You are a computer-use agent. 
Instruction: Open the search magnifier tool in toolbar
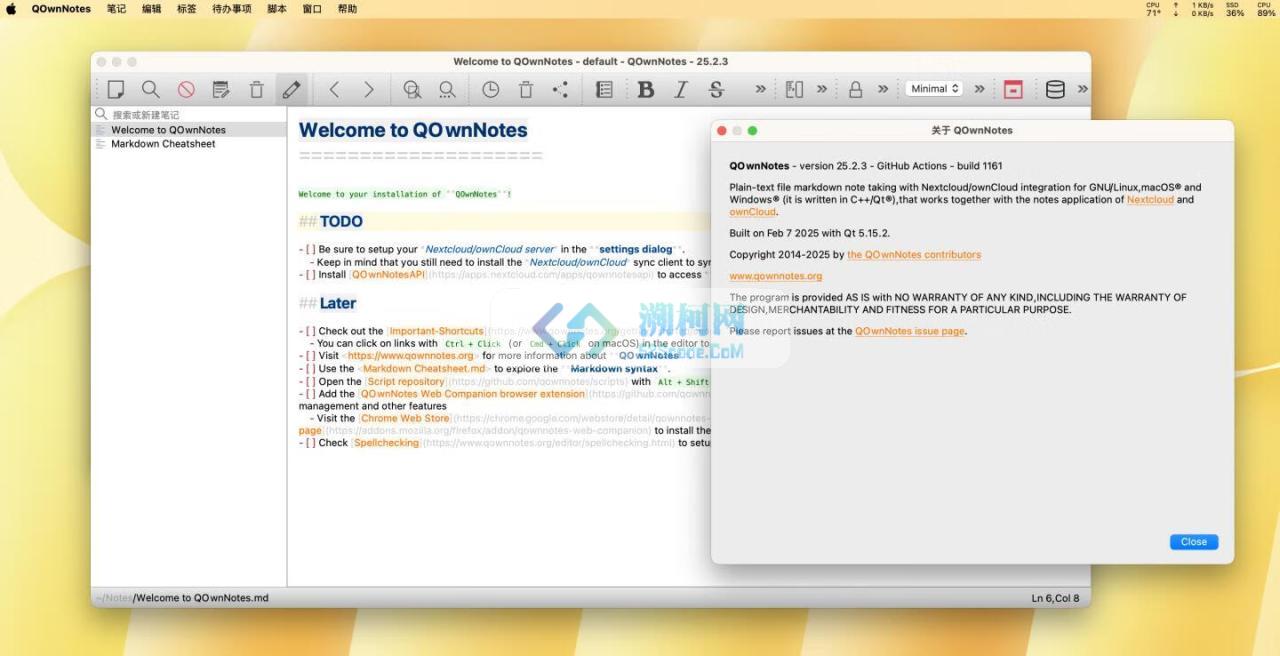click(x=150, y=89)
